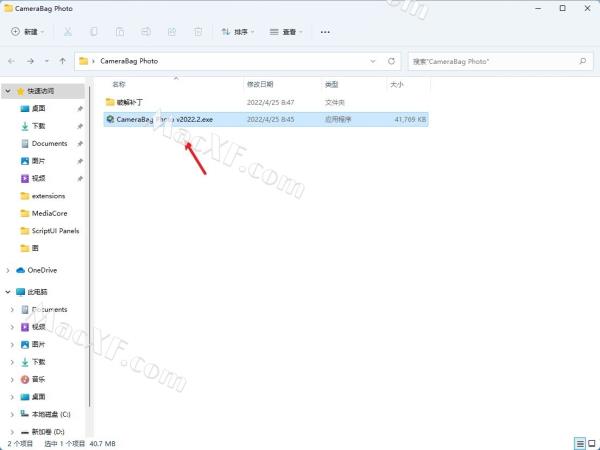Open ScriptUI Panels folder in sidebar
Image resolution: width=600 pixels, height=450 pixels.
[x=55, y=231]
